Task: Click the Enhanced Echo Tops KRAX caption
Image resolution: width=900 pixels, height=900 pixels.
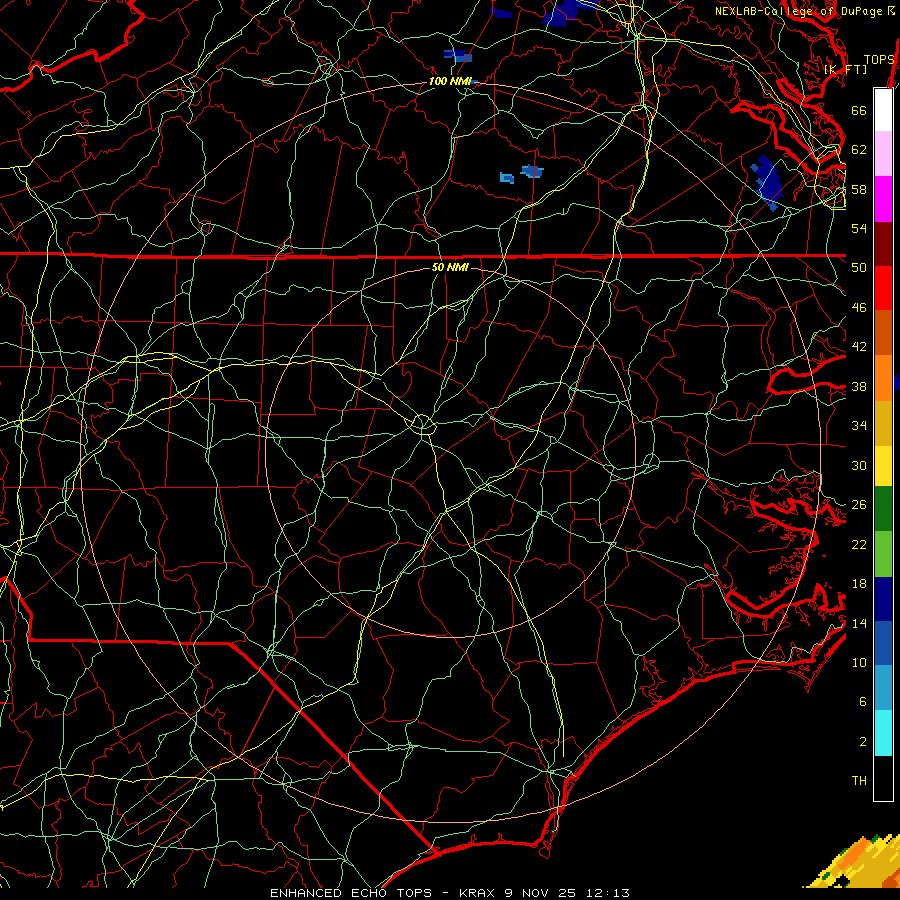Action: [450, 893]
